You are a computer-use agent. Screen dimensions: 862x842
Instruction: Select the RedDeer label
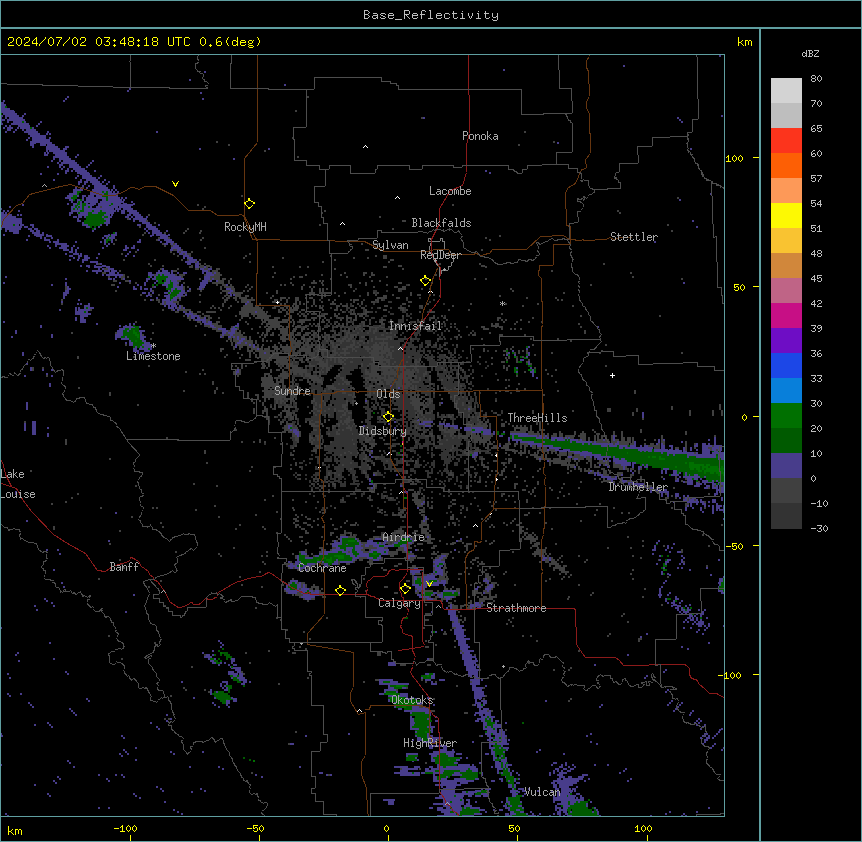440,255
